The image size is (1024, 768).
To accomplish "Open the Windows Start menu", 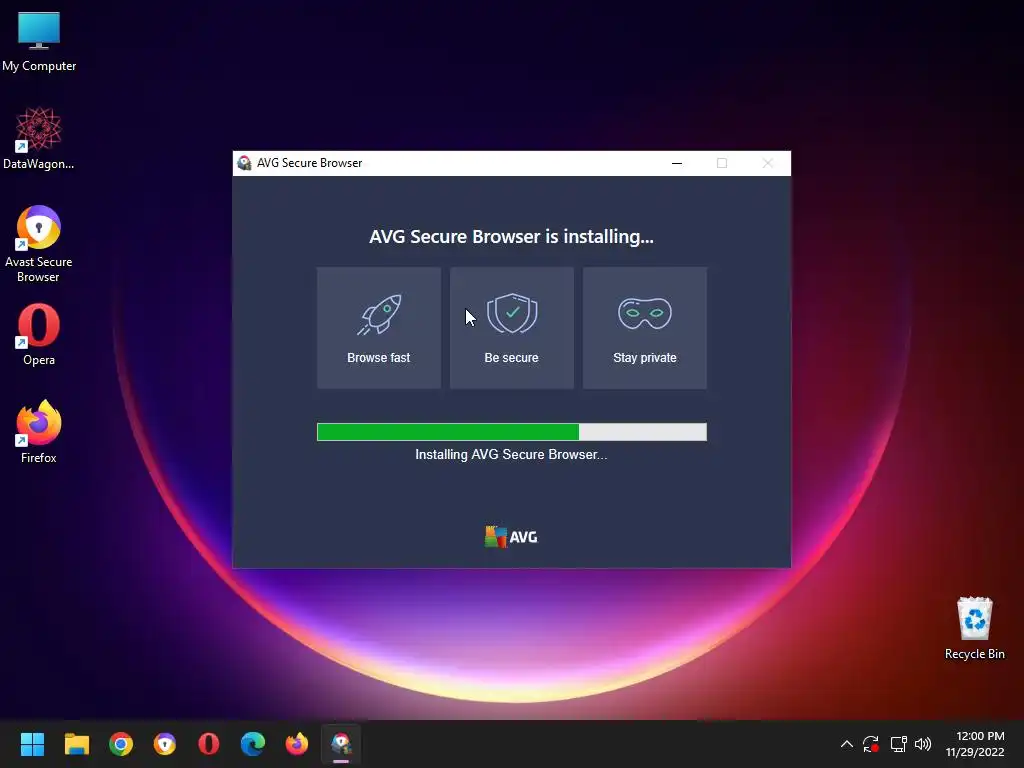I will click(x=32, y=744).
